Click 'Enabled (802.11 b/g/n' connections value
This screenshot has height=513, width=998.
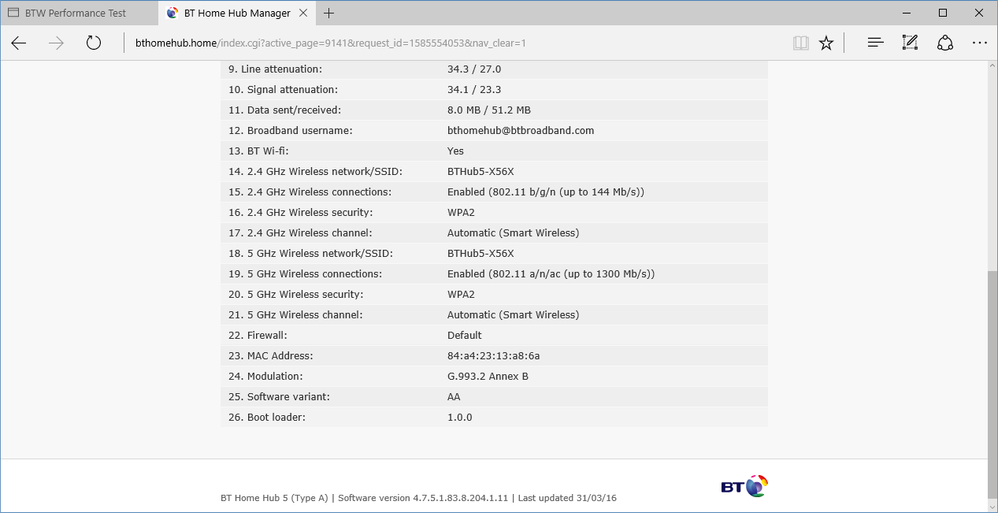pos(545,192)
